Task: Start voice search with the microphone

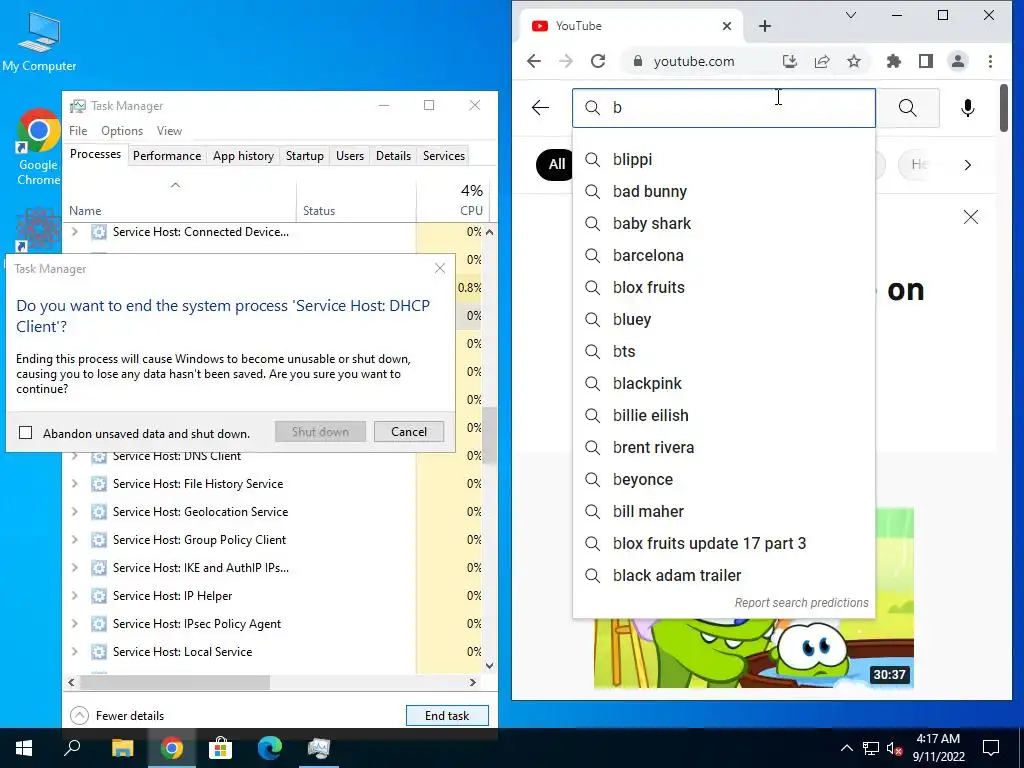Action: [x=968, y=108]
